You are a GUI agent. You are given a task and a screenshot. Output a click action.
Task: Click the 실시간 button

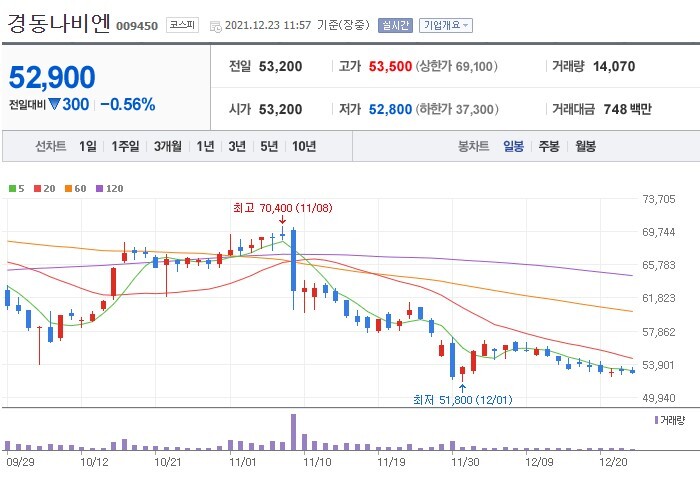395,25
